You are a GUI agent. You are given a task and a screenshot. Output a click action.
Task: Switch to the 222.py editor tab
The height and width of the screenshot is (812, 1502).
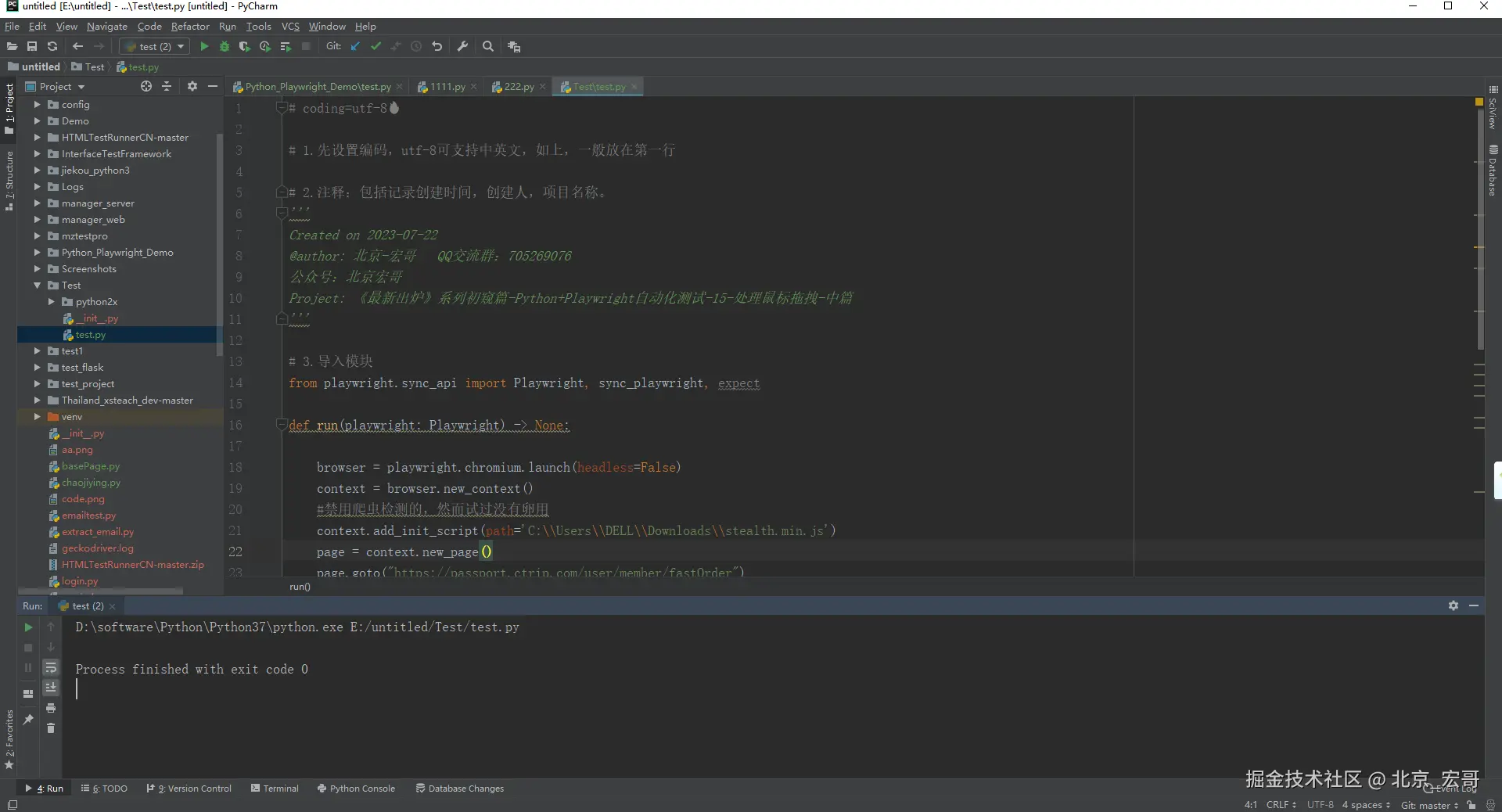pos(519,87)
